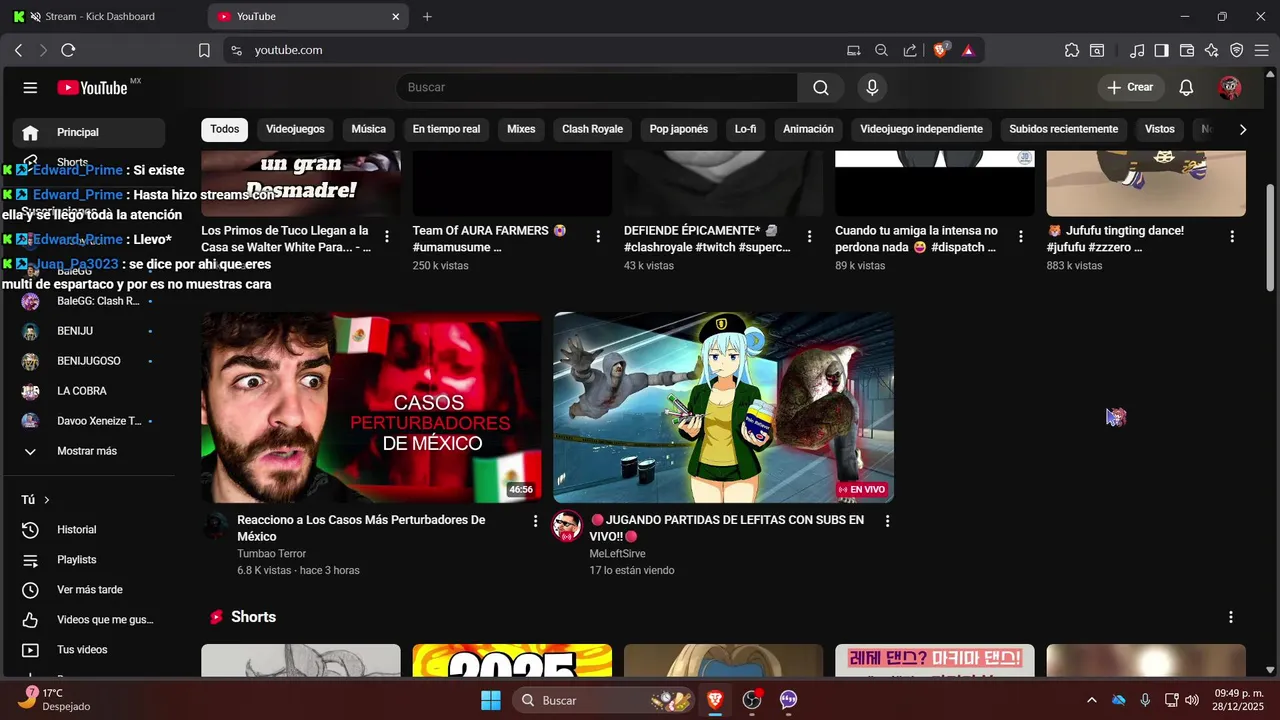
Task: Select the Vistos chip
Action: pyautogui.click(x=1160, y=129)
